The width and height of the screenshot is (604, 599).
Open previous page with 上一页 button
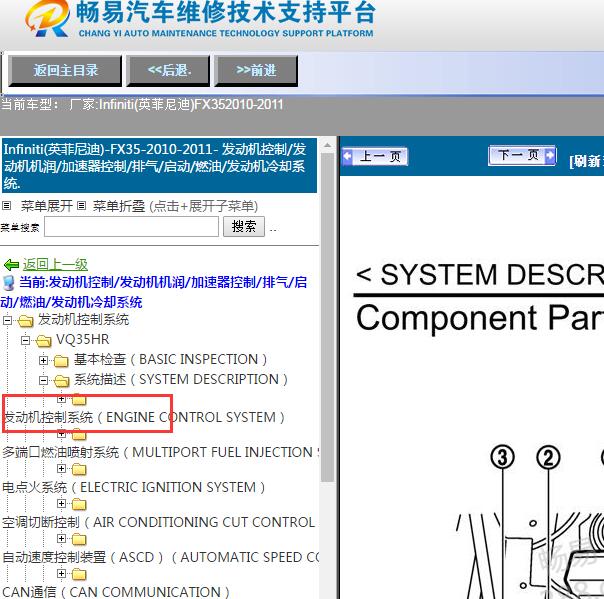coord(375,156)
